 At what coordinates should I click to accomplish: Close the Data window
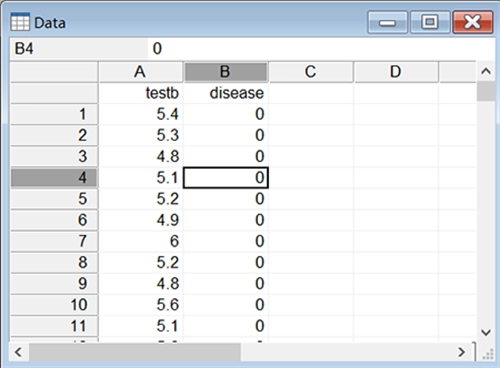473,22
